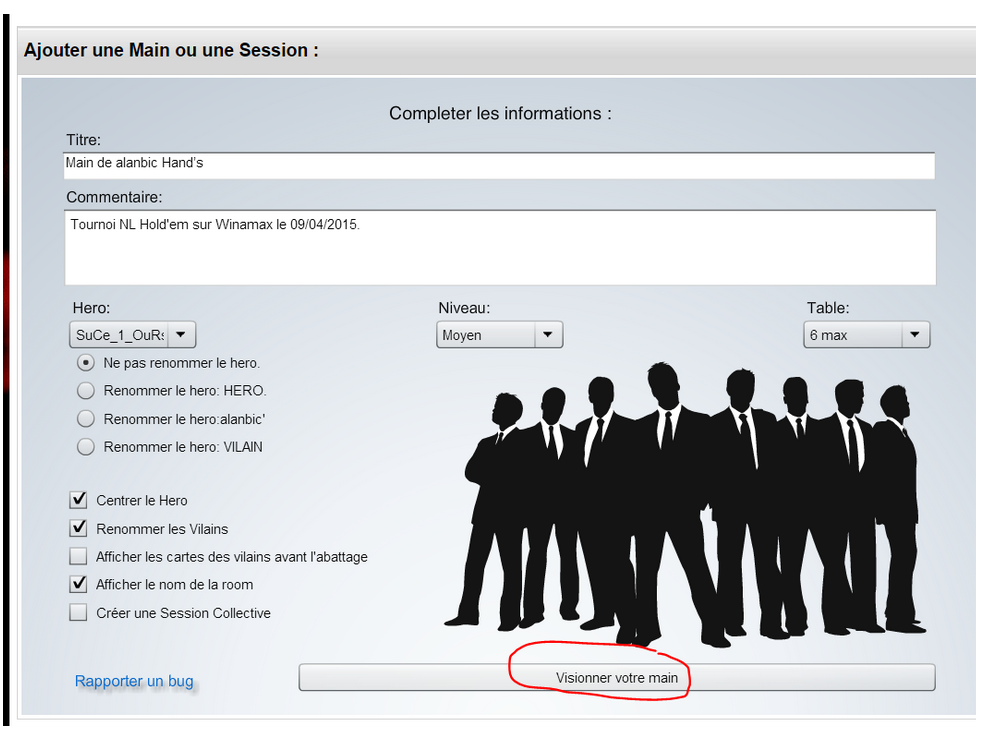
Task: Click the 'Titre:' label
Action: pyautogui.click(x=83, y=140)
